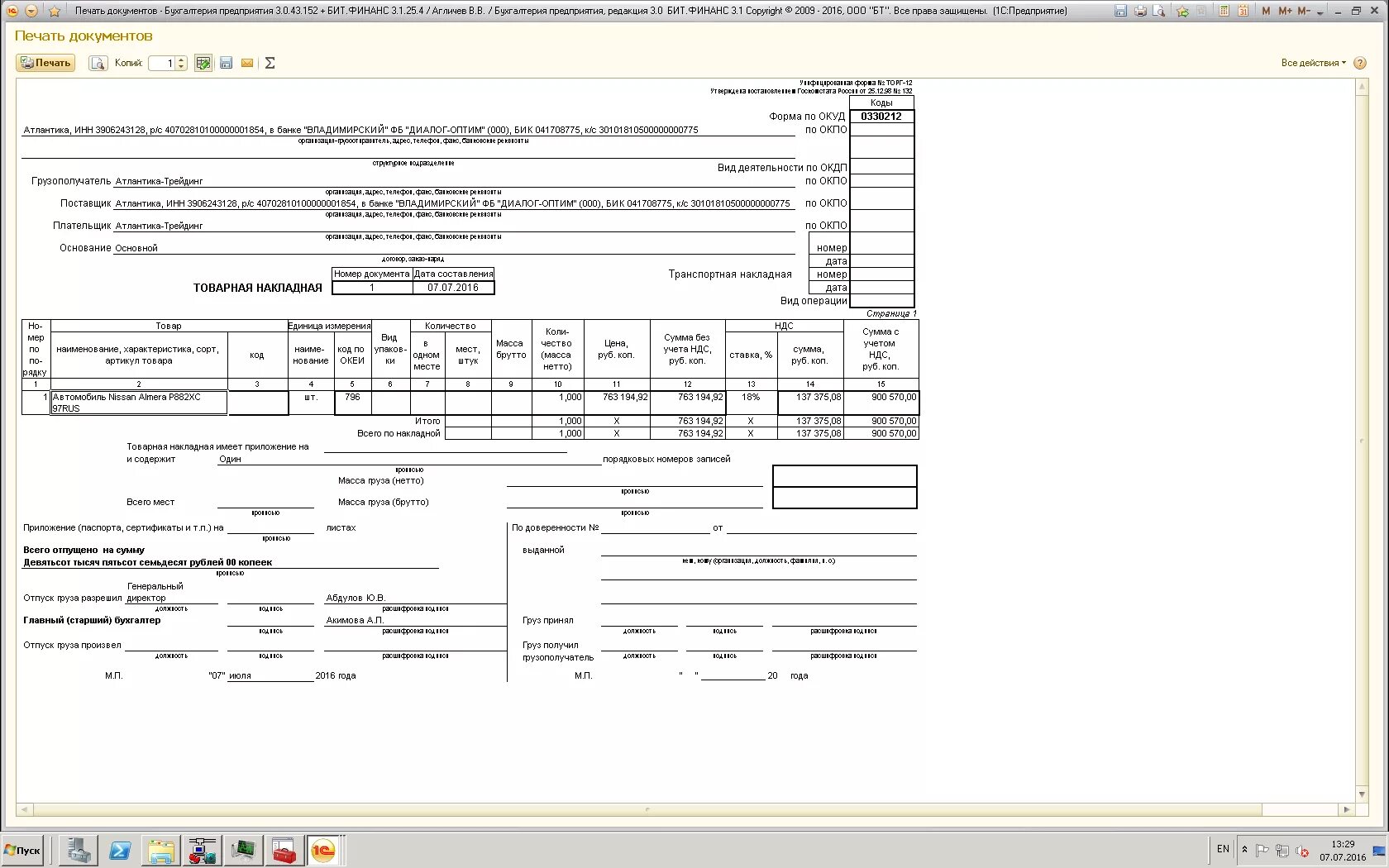Click the network computers taskbar icon
This screenshot has height=868, width=1389.
(202, 850)
